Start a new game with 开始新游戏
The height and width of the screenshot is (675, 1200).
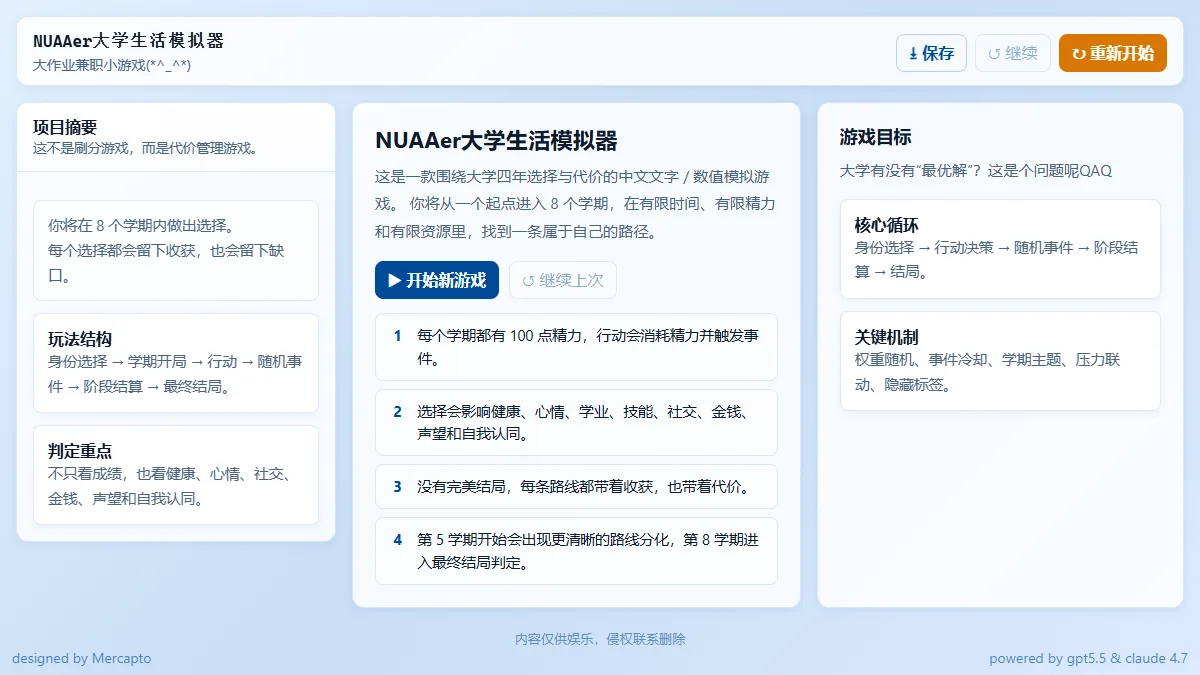(437, 280)
